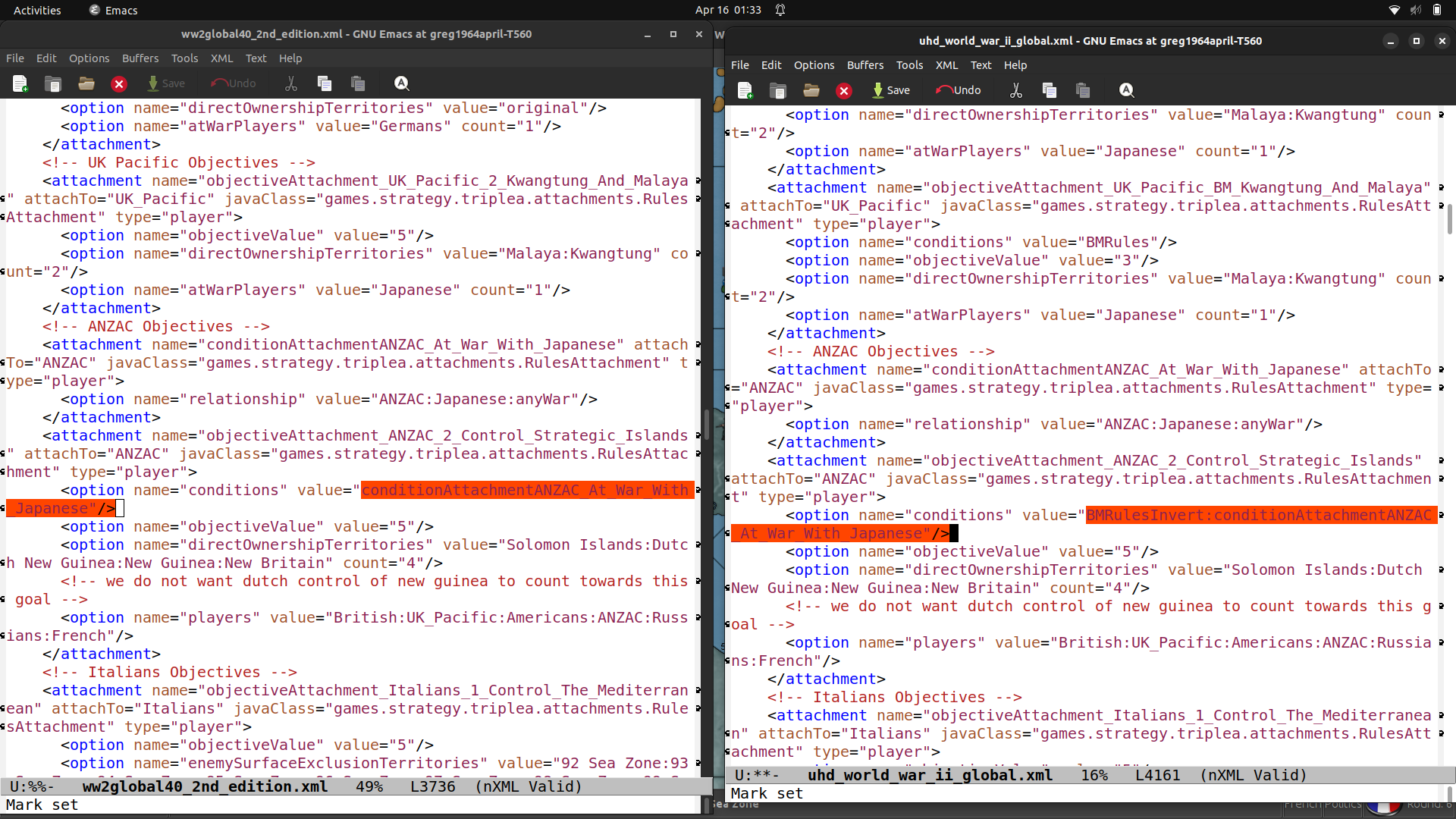
Task: Open File menu in left Emacs window
Action: (15, 58)
